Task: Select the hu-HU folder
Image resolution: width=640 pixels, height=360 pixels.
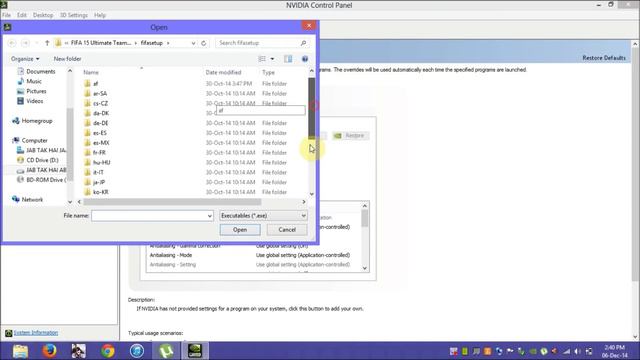Action: [102, 162]
